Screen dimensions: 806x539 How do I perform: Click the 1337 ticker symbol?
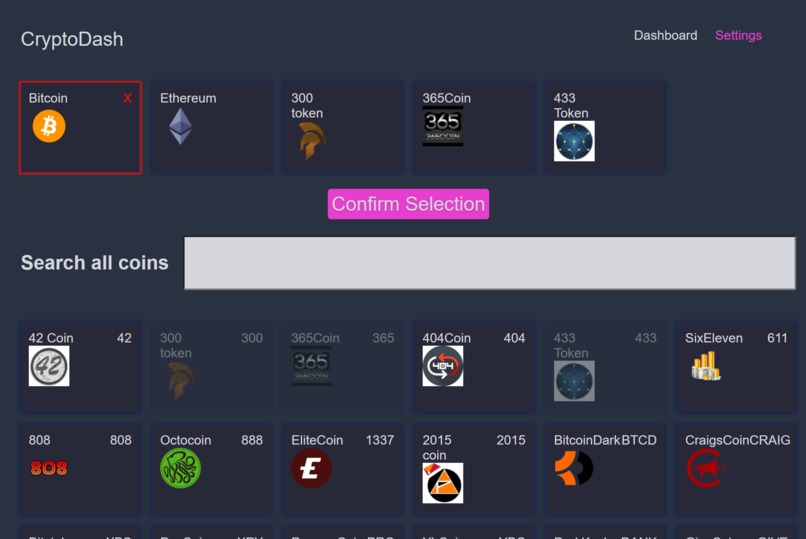point(379,440)
